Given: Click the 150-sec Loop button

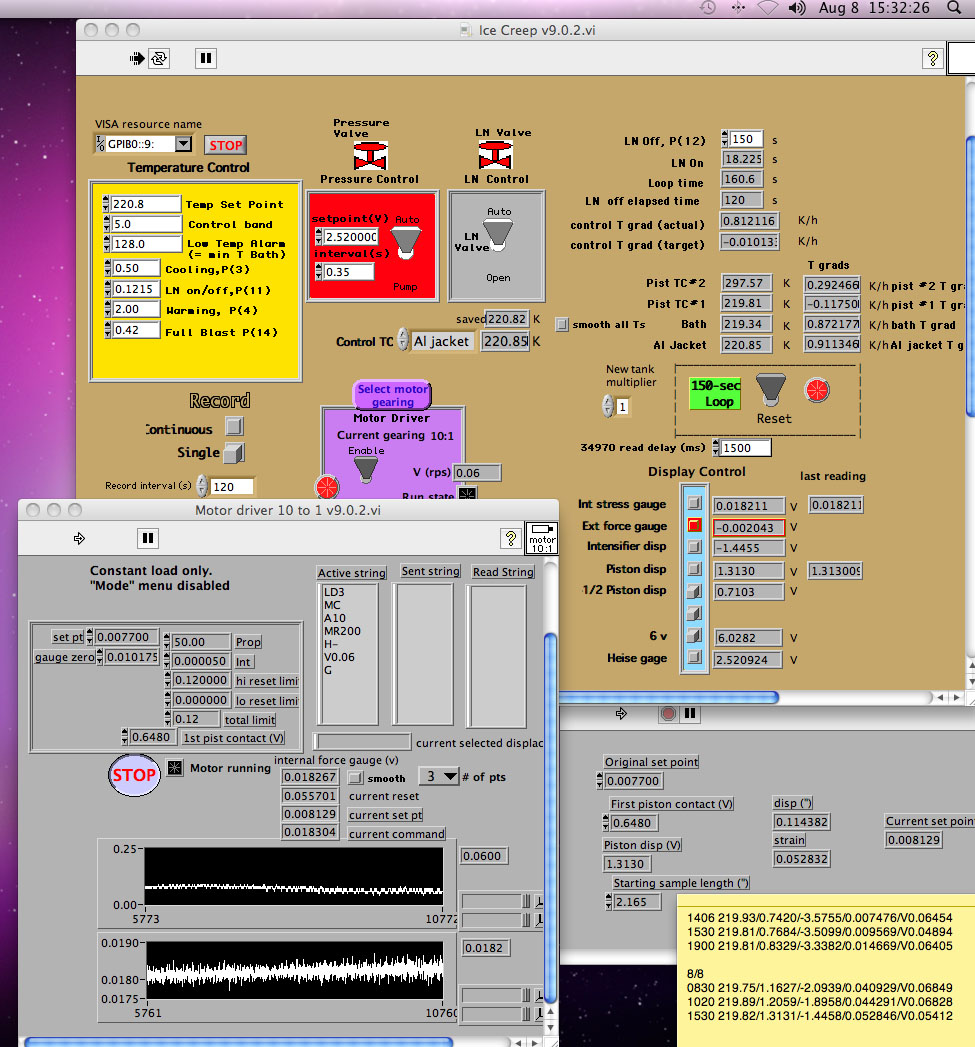Looking at the screenshot, I should [714, 393].
